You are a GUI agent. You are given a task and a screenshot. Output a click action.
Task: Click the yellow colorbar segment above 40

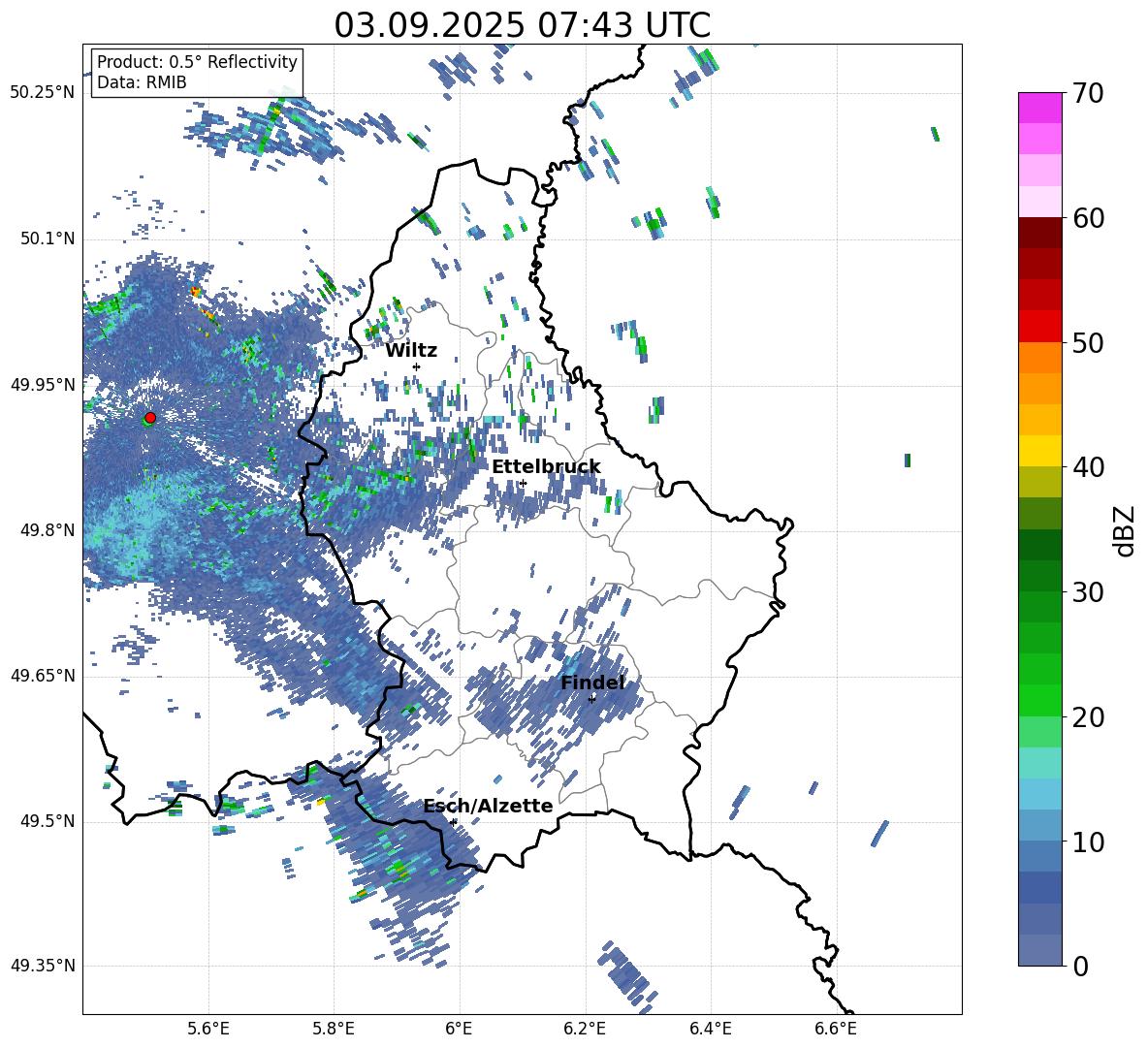coord(1039,451)
